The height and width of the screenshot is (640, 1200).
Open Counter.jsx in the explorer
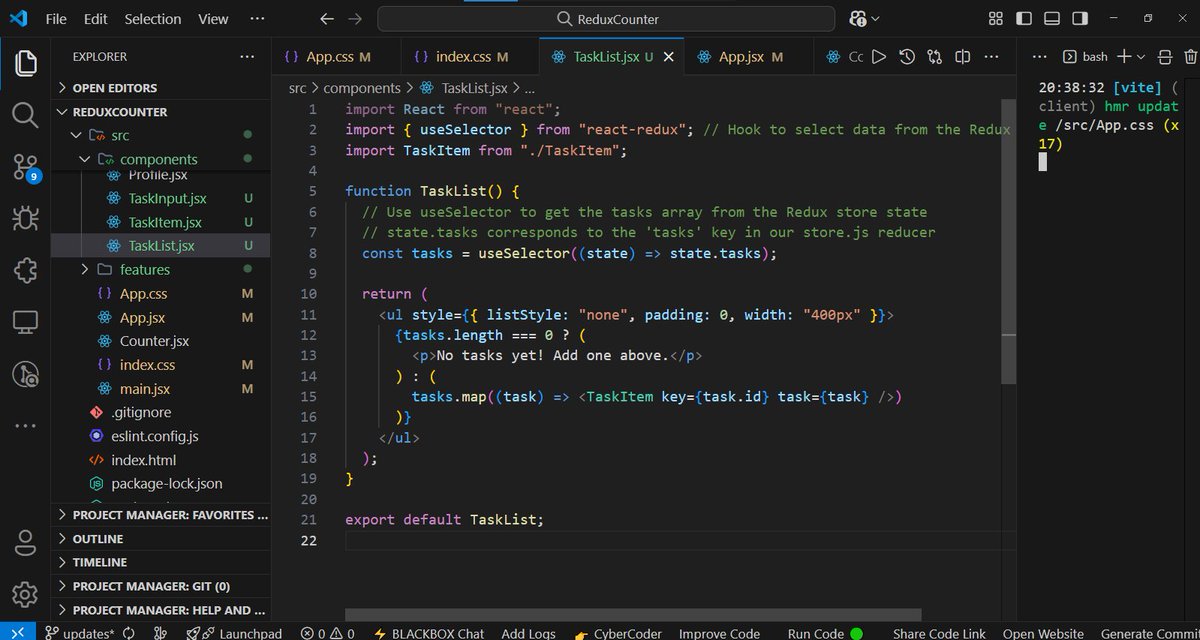[x=160, y=341]
